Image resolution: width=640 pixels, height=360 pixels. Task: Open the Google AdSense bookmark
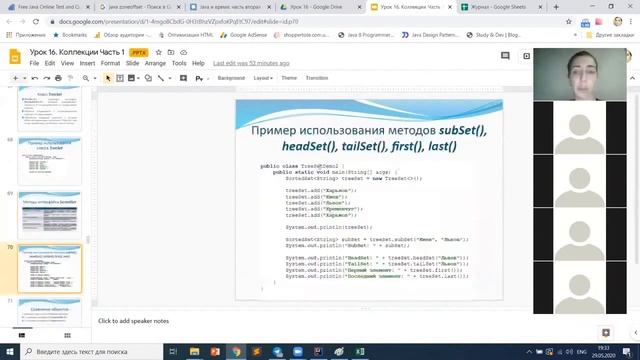pyautogui.click(x=243, y=35)
